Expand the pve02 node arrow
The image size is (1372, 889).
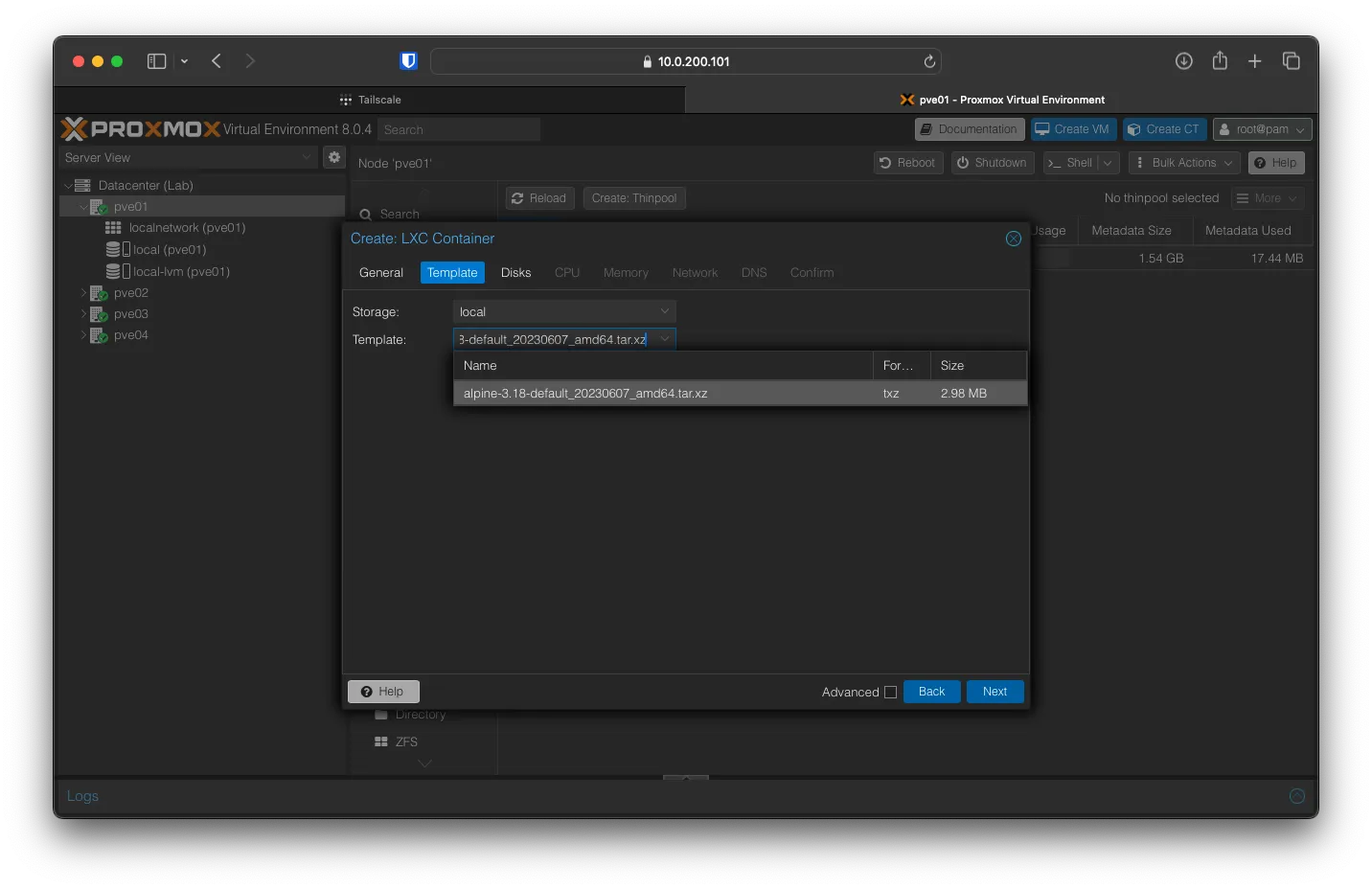coord(83,293)
